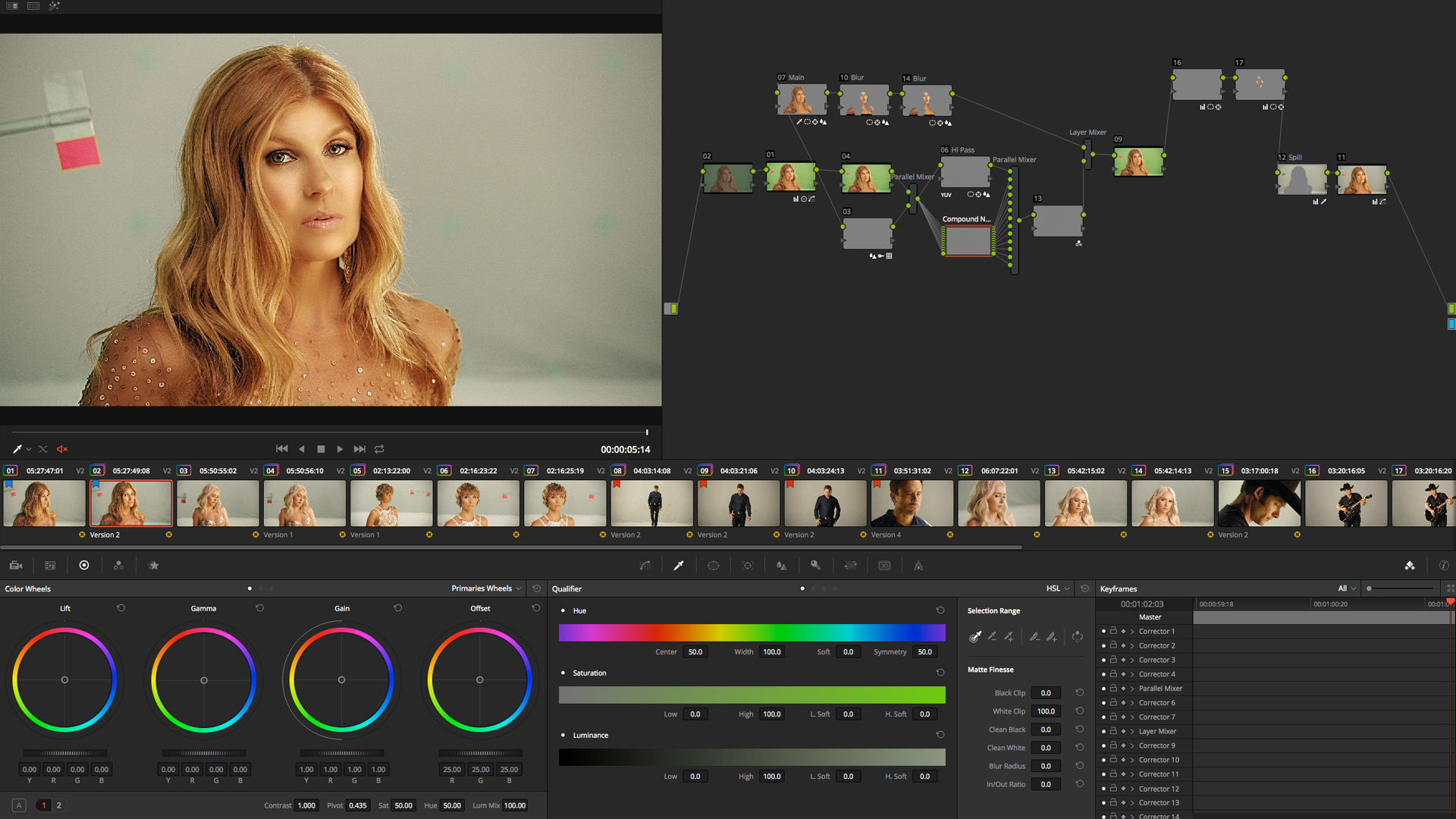Toggle the Saturation qualifier enable dot
1456x819 pixels.
click(563, 673)
